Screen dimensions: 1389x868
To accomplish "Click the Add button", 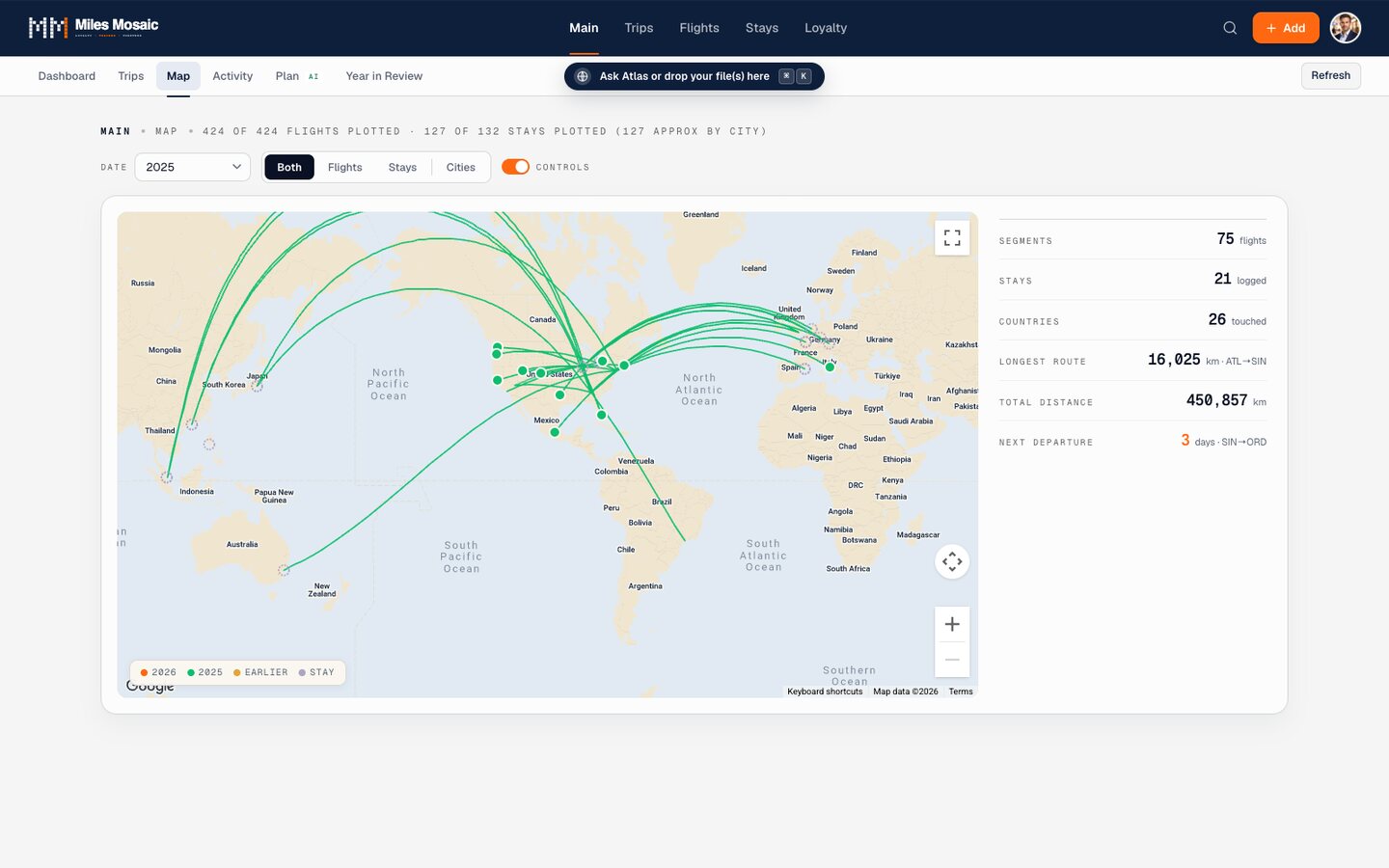I will [x=1286, y=28].
